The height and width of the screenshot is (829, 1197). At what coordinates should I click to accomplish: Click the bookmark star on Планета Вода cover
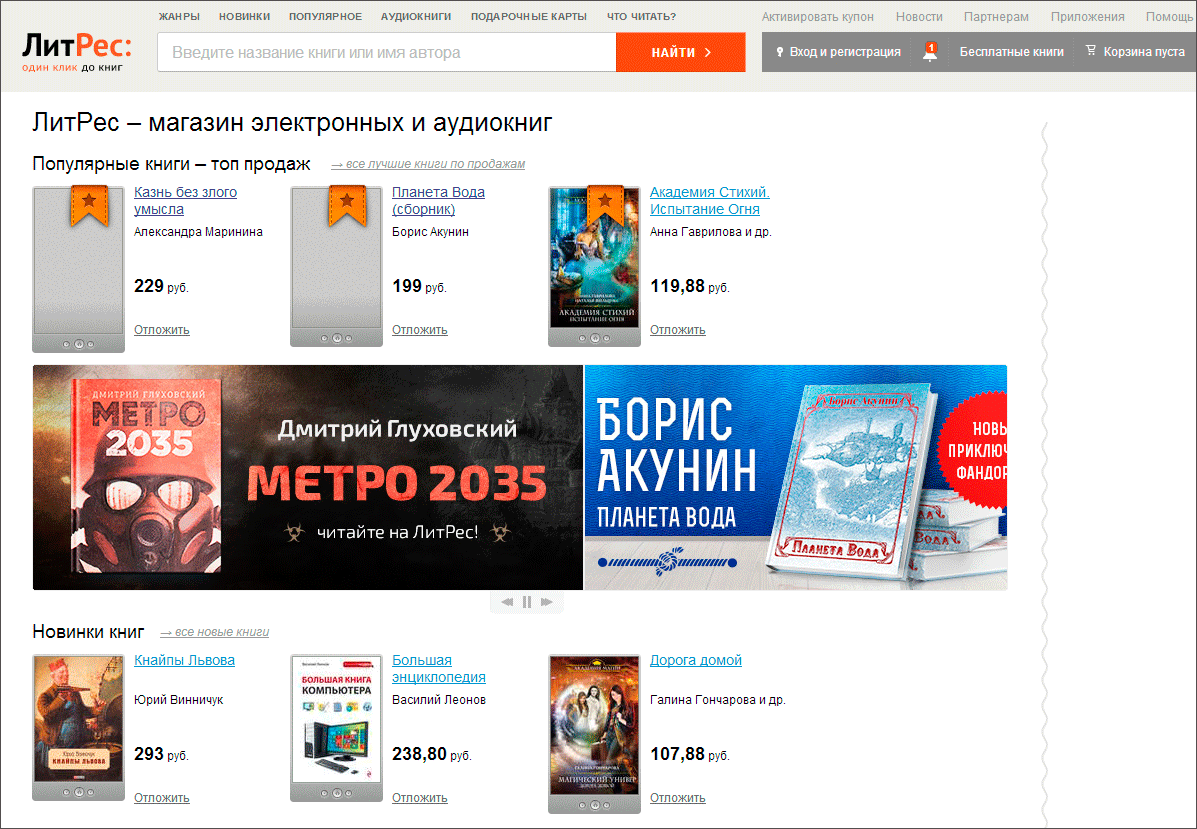(347, 206)
